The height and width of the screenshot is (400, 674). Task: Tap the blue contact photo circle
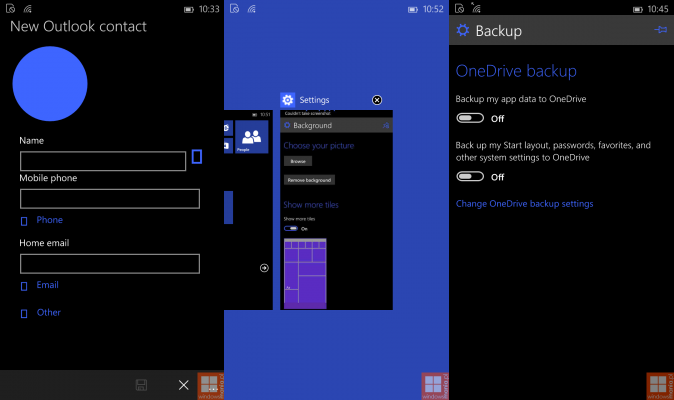[50, 84]
